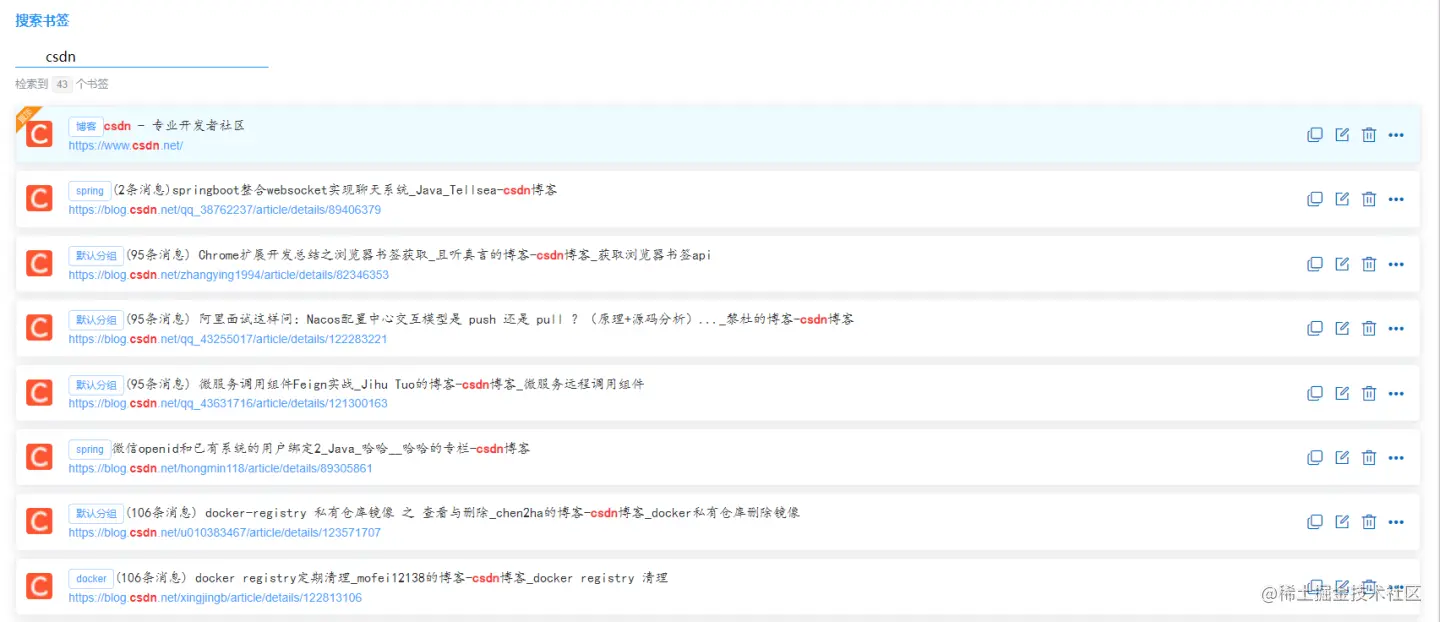This screenshot has width=1440, height=622.
Task: Edit the 微服务调用组件Feign实战 bookmark
Action: click(x=1342, y=393)
